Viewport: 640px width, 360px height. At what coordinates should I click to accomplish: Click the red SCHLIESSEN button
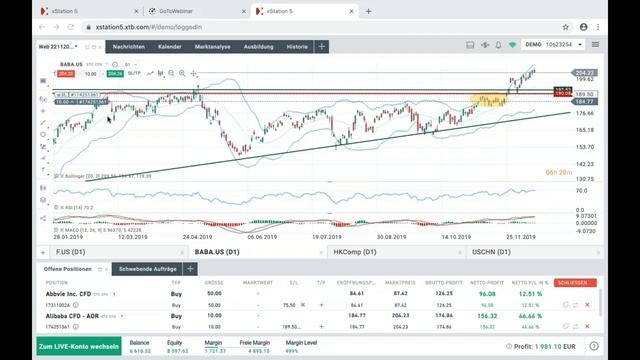[575, 283]
